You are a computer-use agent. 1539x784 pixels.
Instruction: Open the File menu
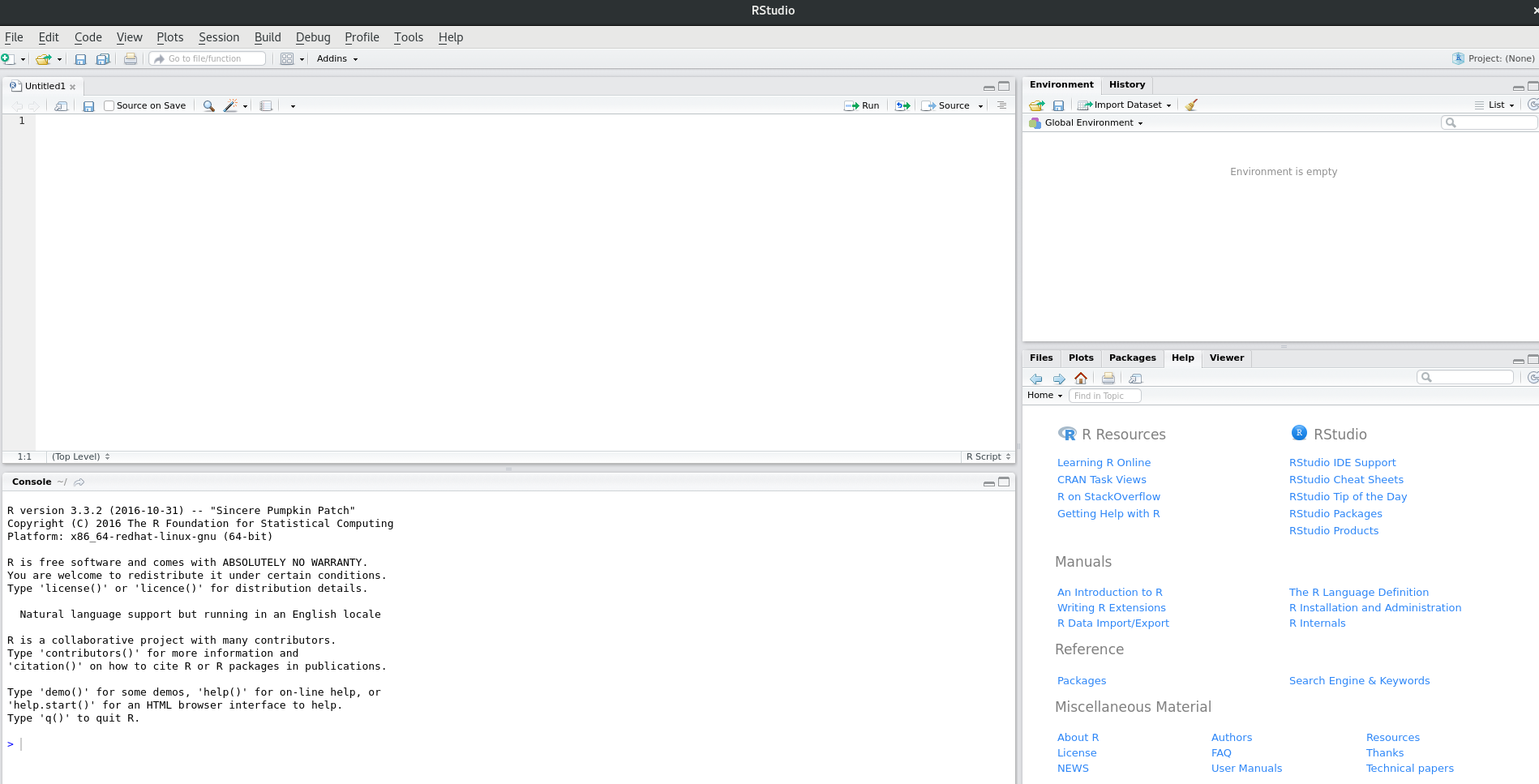pos(14,37)
